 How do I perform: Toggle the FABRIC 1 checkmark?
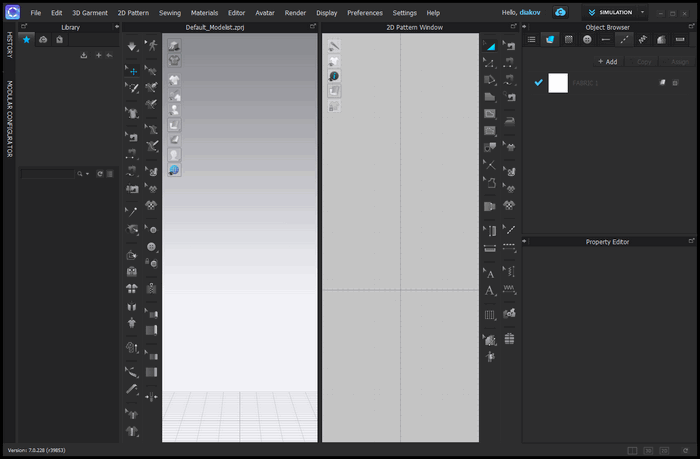(x=538, y=83)
